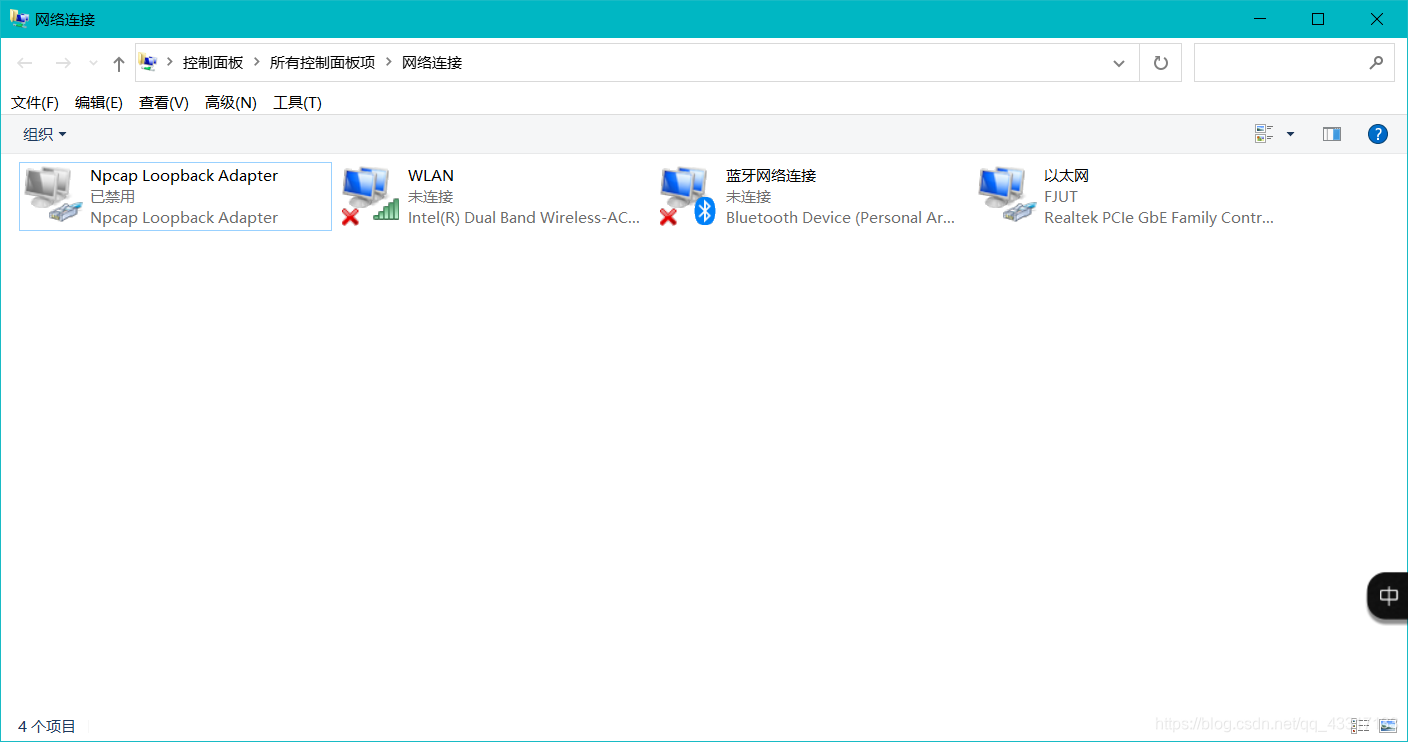Screen dimensions: 1408x742
Task: Change view with the view icon
Action: coord(1264,134)
